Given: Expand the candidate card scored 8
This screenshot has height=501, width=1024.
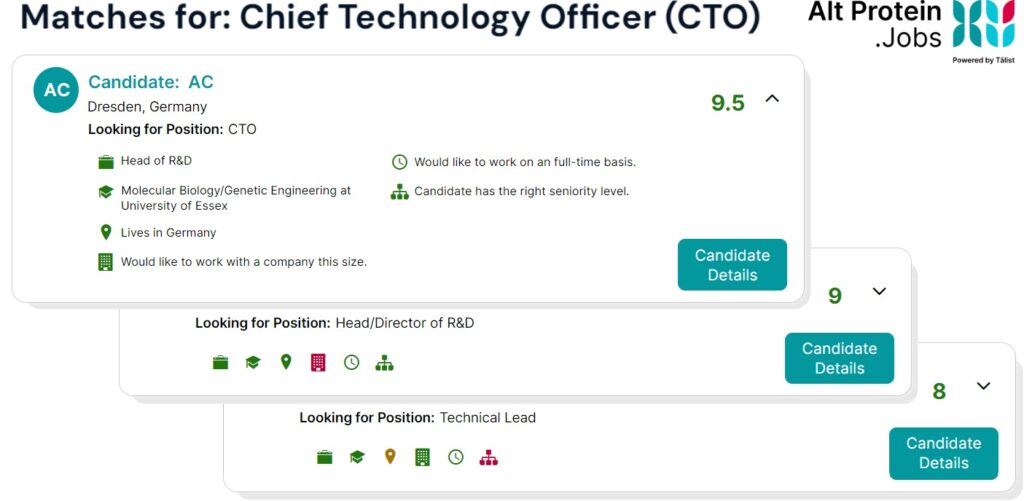Looking at the screenshot, I should click(984, 386).
